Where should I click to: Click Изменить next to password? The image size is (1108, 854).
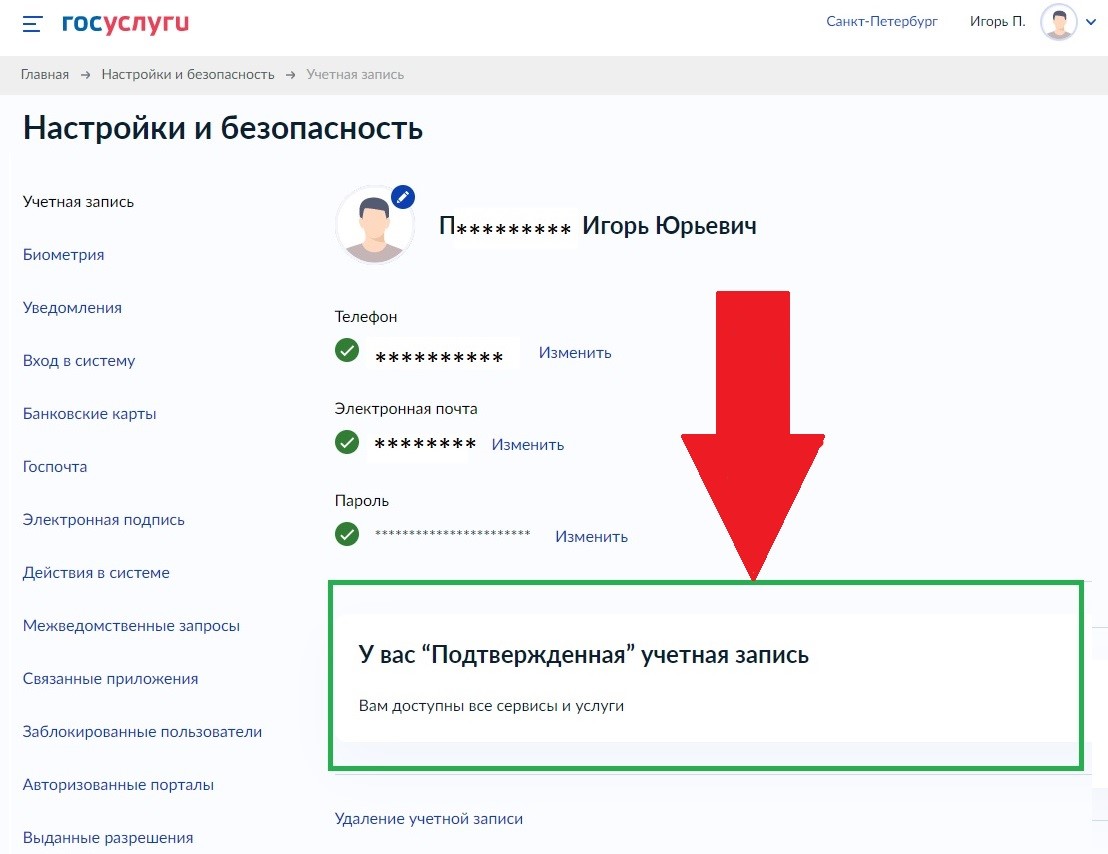591,537
